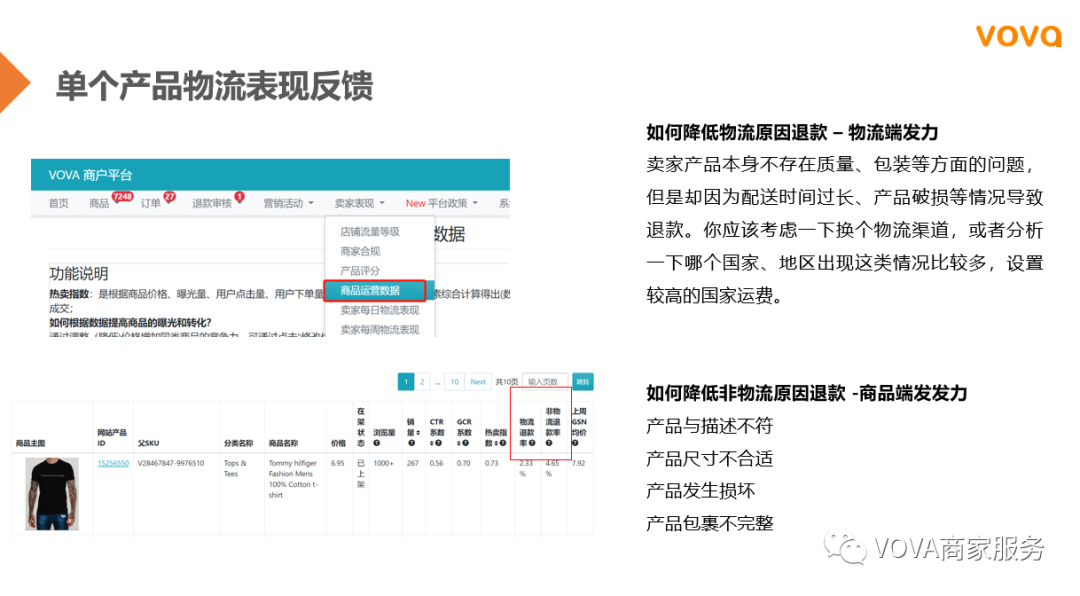Toggle sorting on the GCR系数 column
This screenshot has width=1080, height=596.
point(460,442)
